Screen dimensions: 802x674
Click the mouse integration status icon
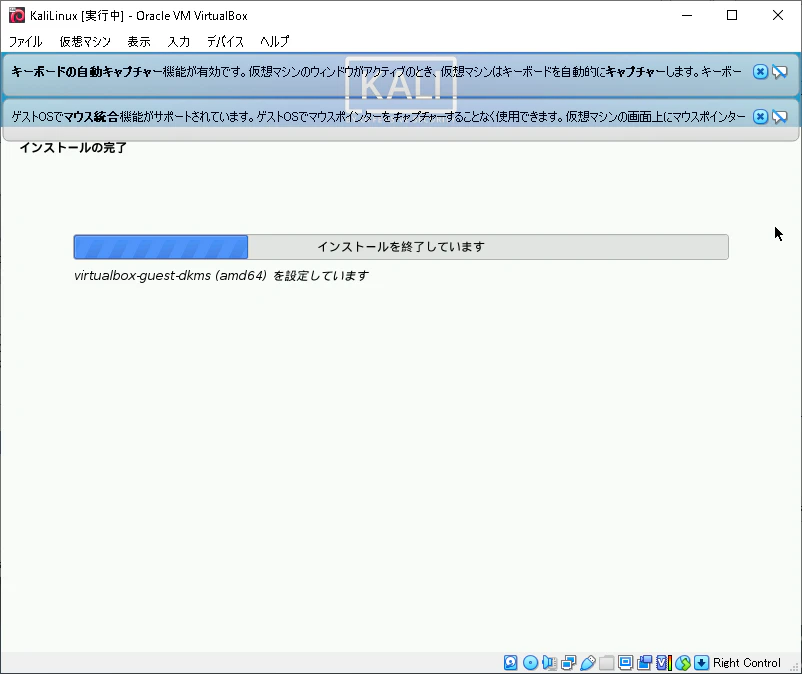tap(683, 663)
